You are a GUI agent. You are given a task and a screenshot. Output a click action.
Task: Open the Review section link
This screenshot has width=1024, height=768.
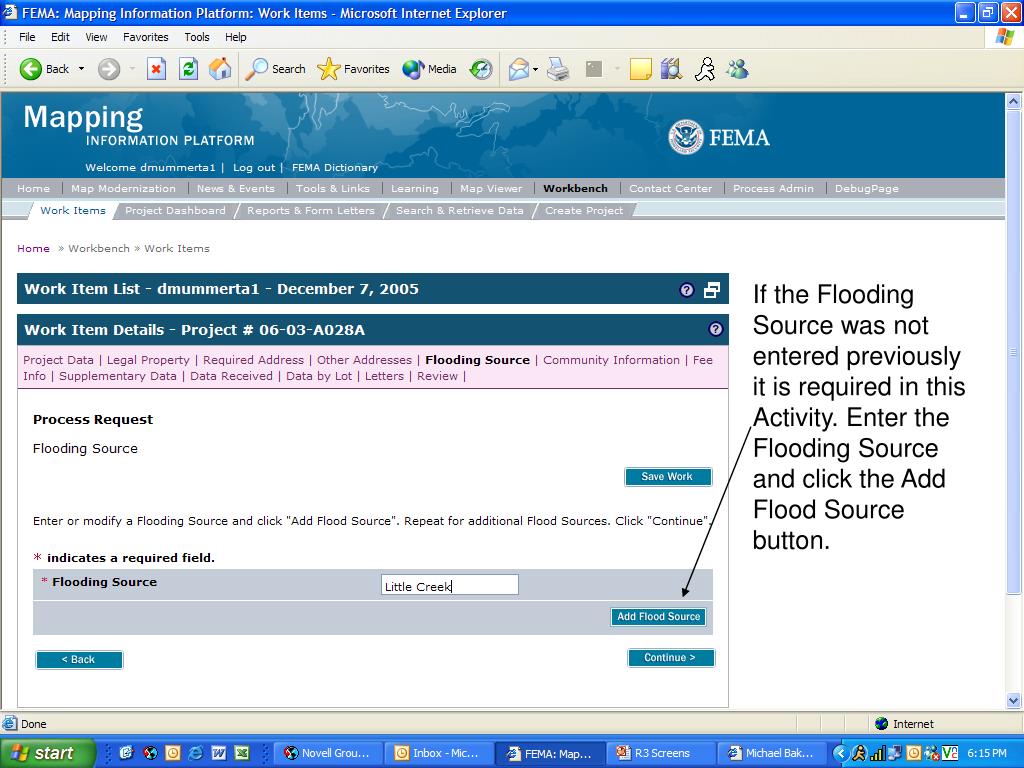[438, 376]
